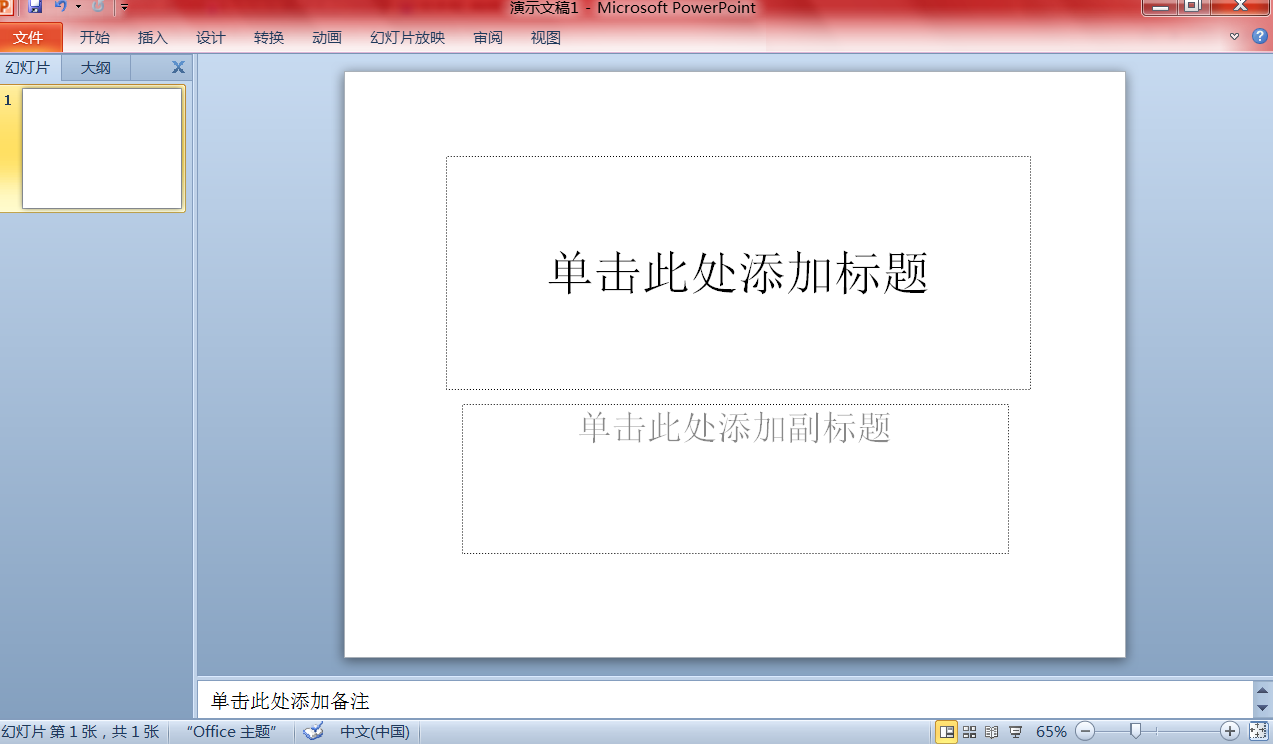
Task: Click slide count 幻灯片 第 1 张，共 1 张
Action: (x=81, y=732)
